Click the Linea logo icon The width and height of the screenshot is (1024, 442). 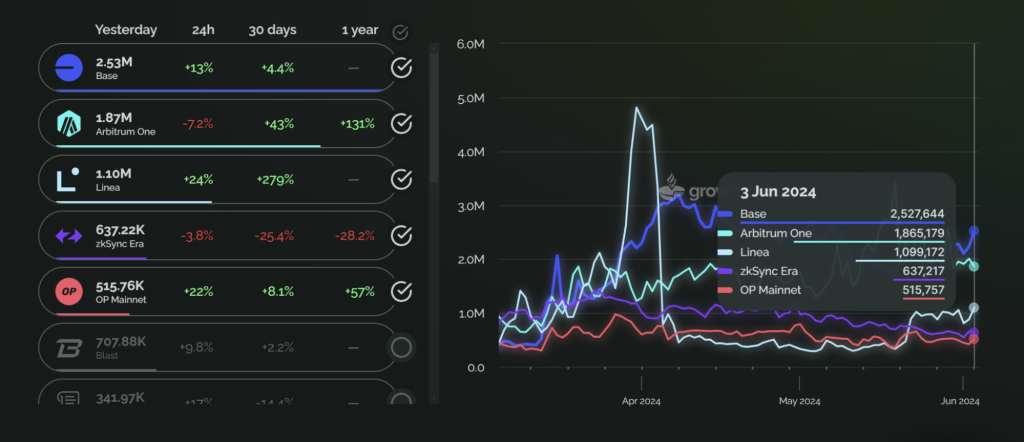coord(68,180)
